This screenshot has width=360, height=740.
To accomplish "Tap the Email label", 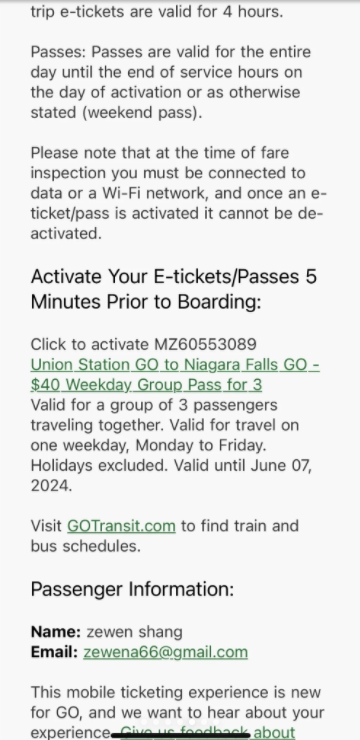I will 54,652.
